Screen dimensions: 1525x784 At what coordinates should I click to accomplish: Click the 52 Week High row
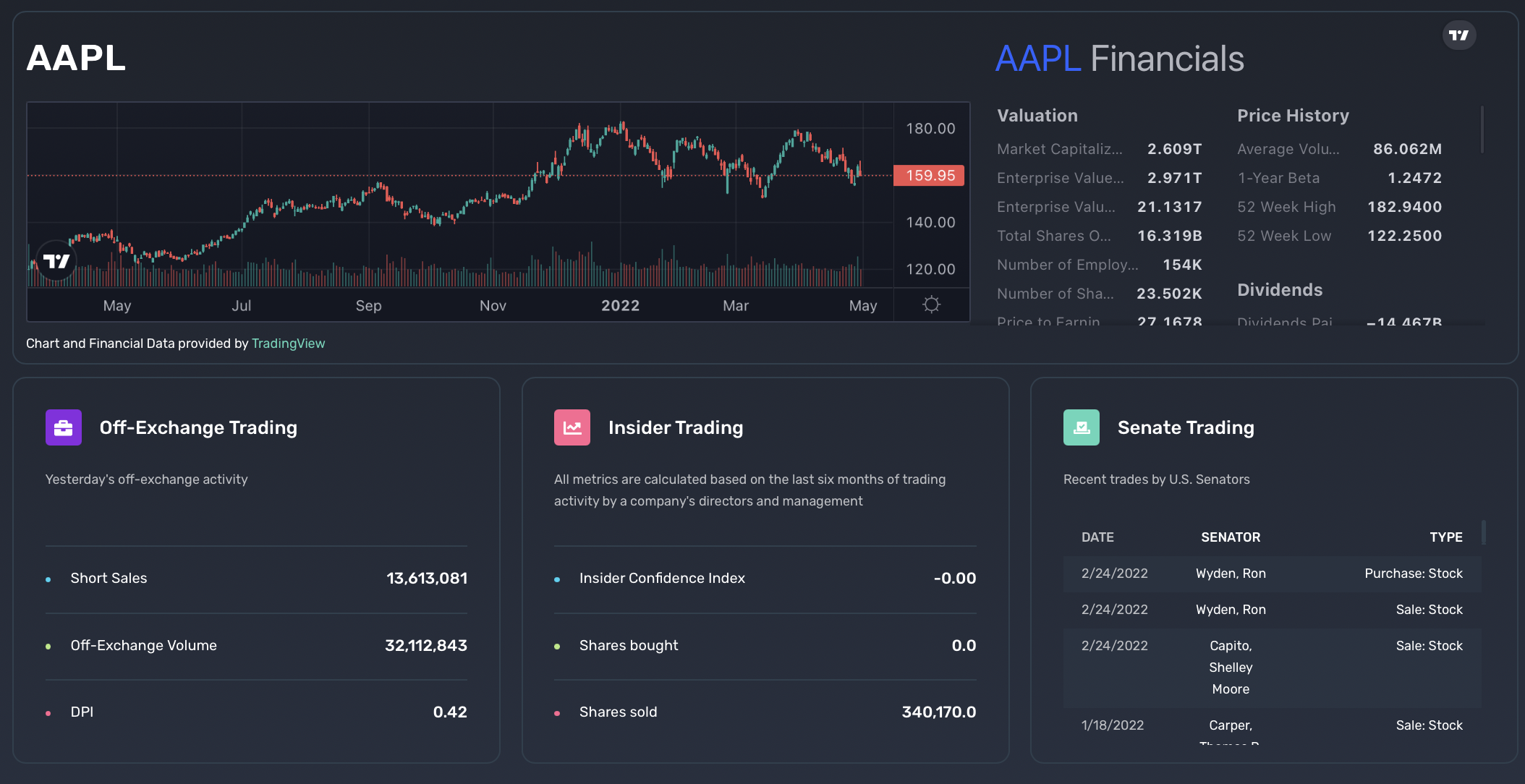(1338, 207)
